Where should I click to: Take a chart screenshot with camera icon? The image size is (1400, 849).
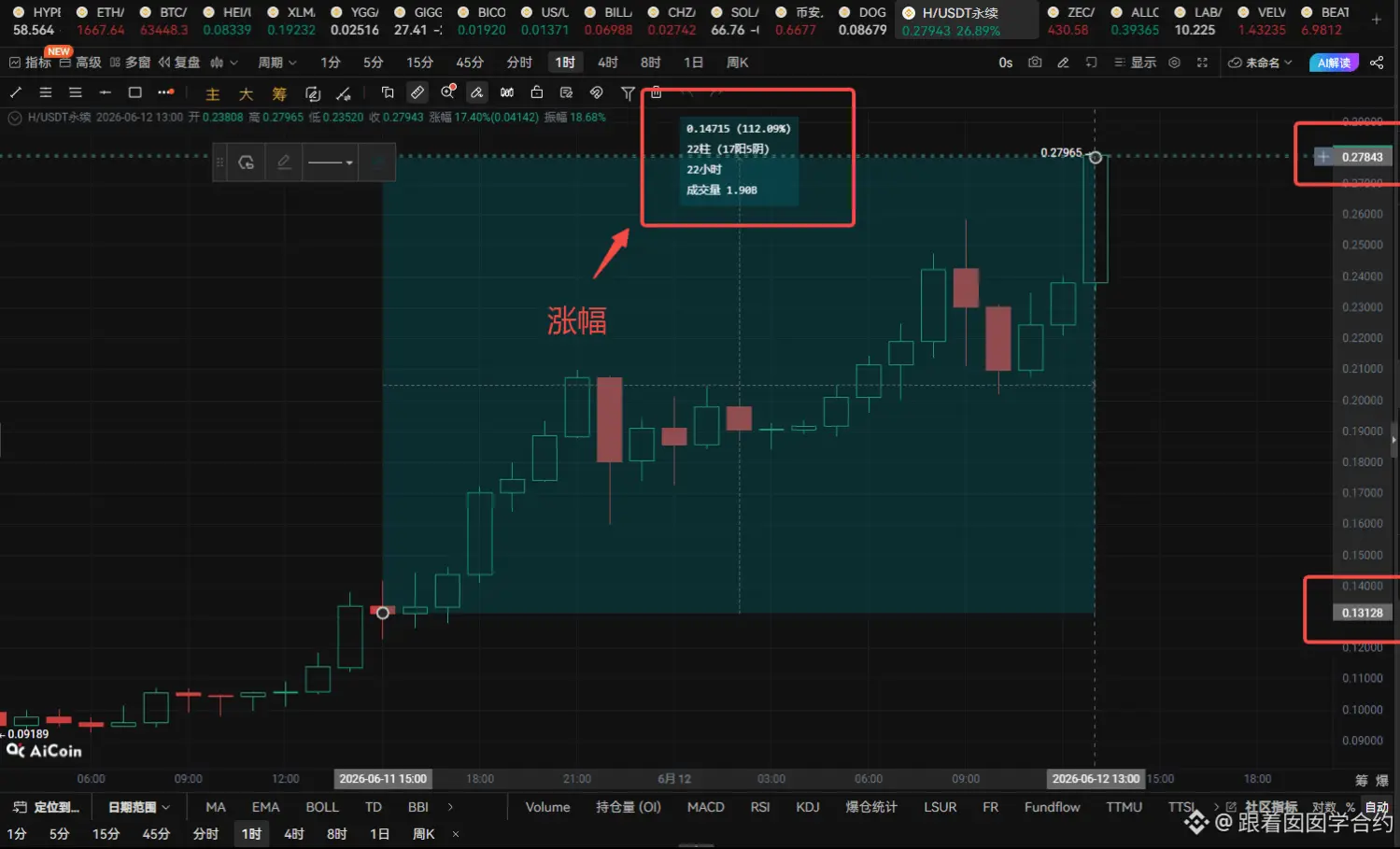tap(1035, 63)
